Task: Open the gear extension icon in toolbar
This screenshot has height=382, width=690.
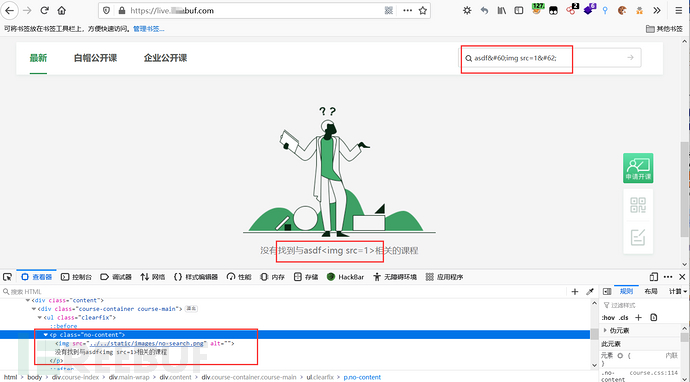Action: pos(467,11)
